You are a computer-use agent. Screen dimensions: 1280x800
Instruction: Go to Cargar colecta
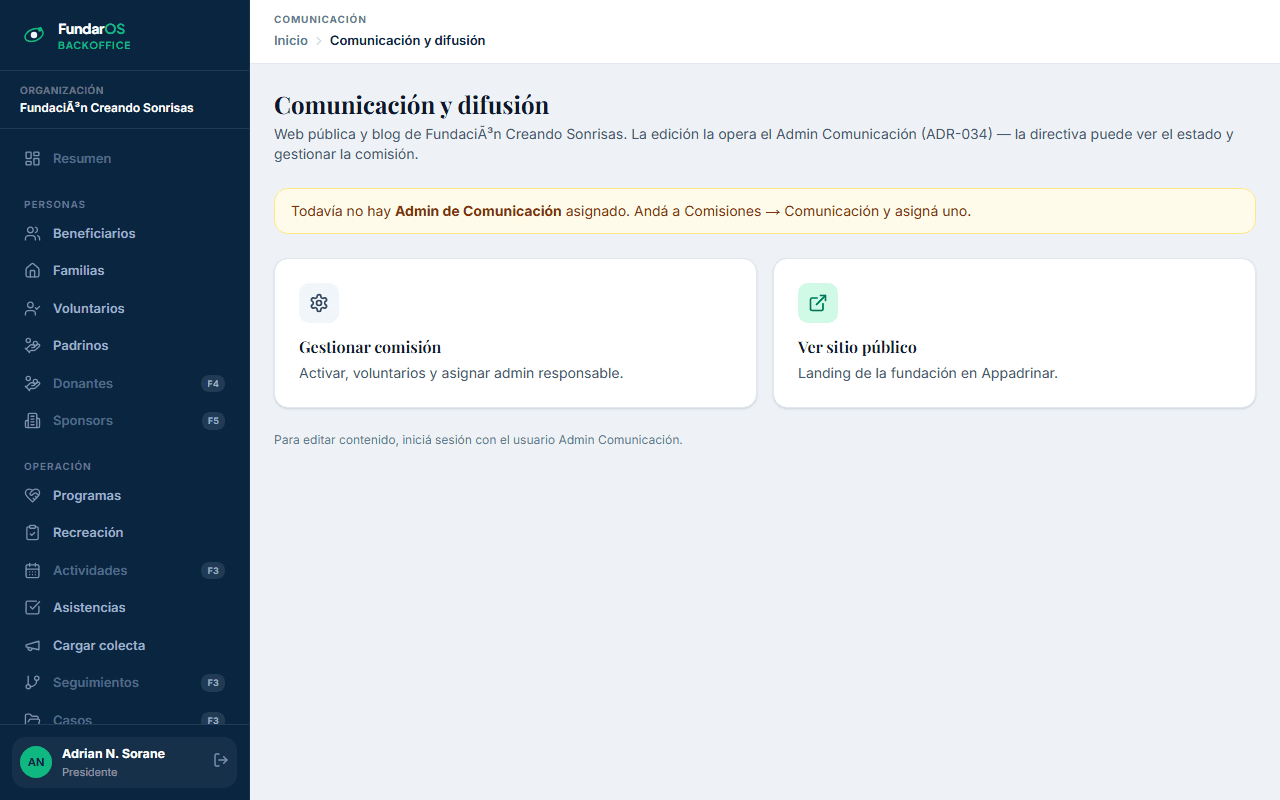[124, 646]
